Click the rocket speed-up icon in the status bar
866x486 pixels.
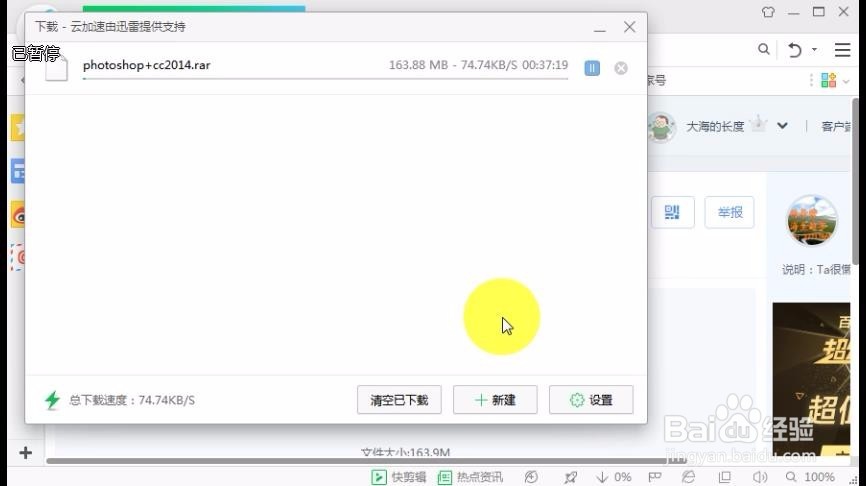pyautogui.click(x=571, y=477)
